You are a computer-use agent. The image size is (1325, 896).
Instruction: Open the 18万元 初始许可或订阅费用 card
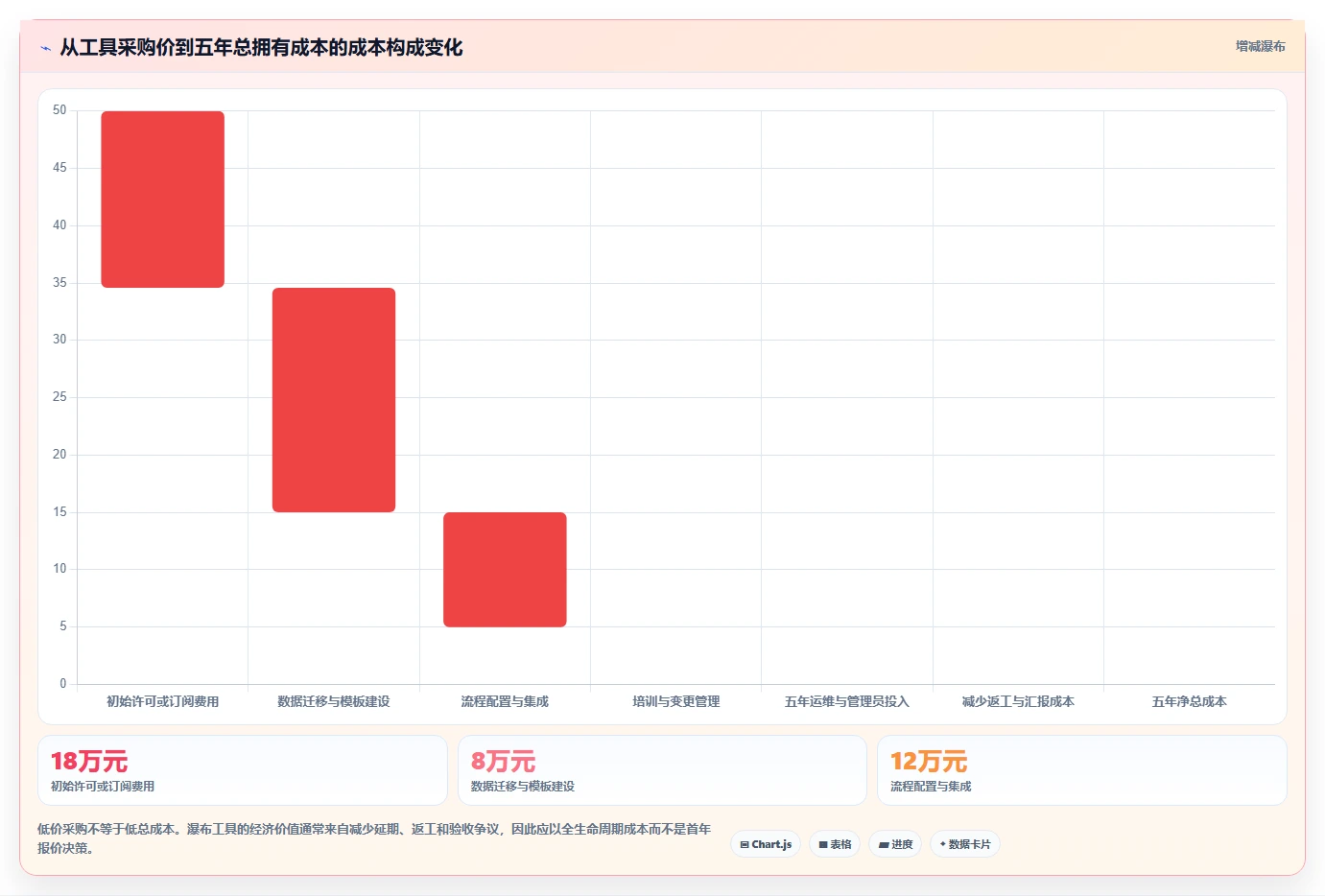coord(243,770)
